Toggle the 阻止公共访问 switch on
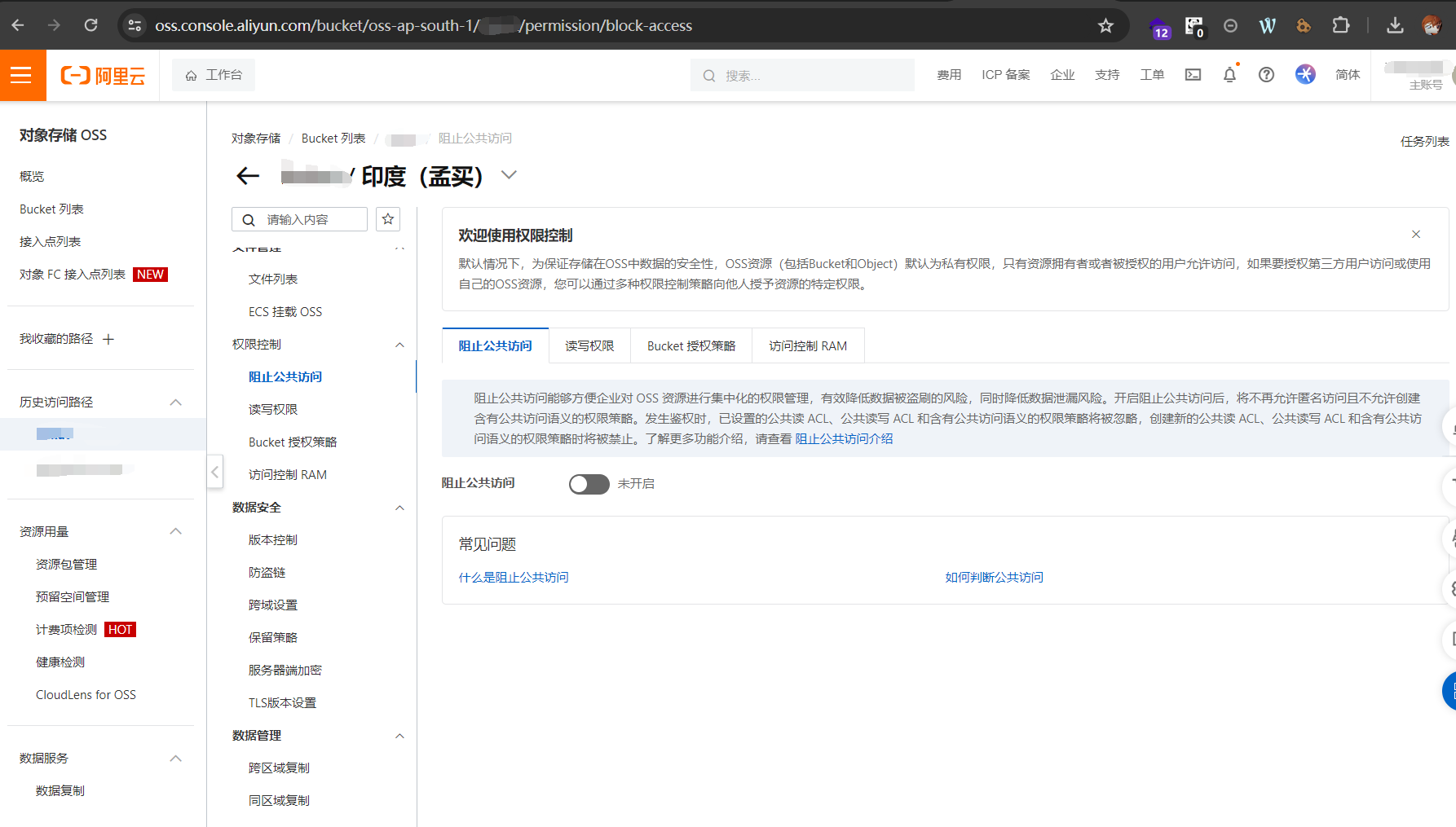 [x=589, y=484]
